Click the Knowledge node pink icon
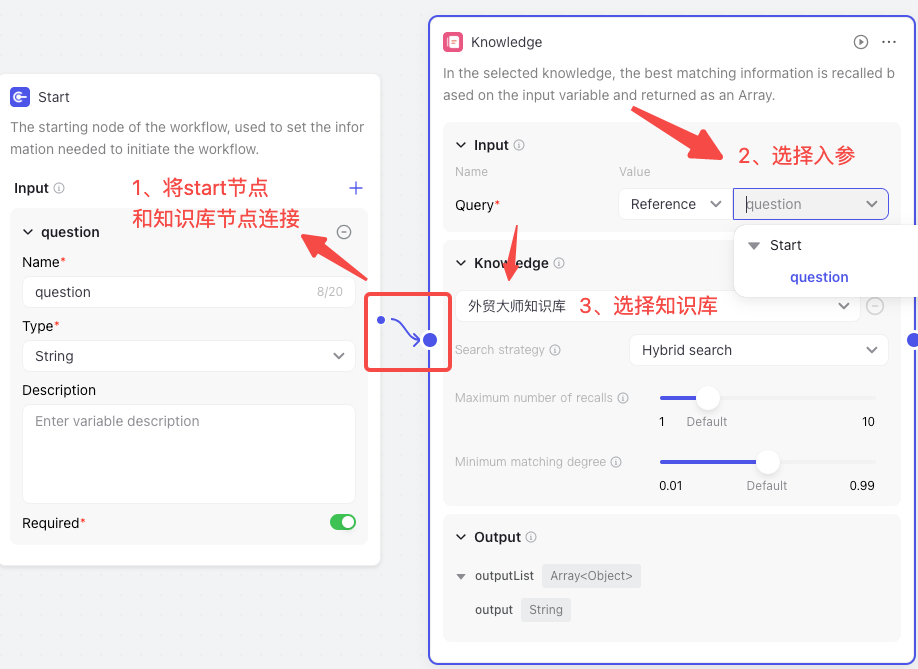Viewport: 918px width, 669px height. tap(453, 42)
